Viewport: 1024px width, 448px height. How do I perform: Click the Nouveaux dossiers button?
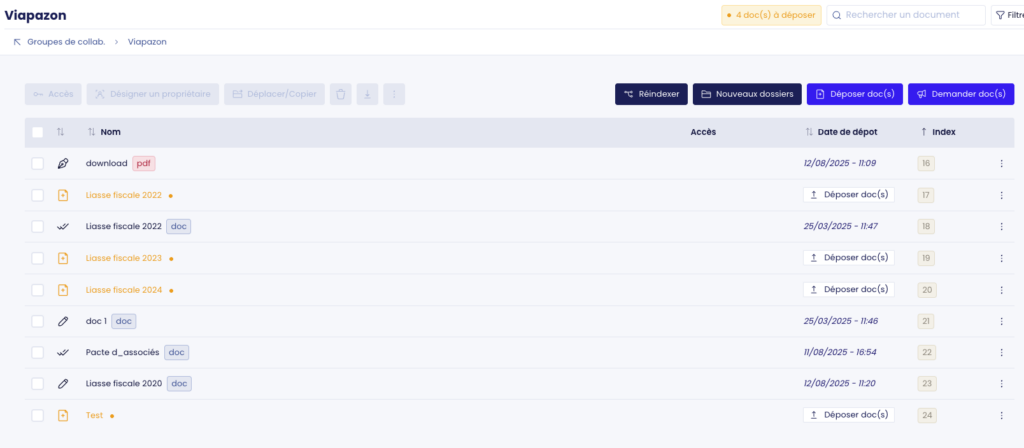[x=747, y=94]
